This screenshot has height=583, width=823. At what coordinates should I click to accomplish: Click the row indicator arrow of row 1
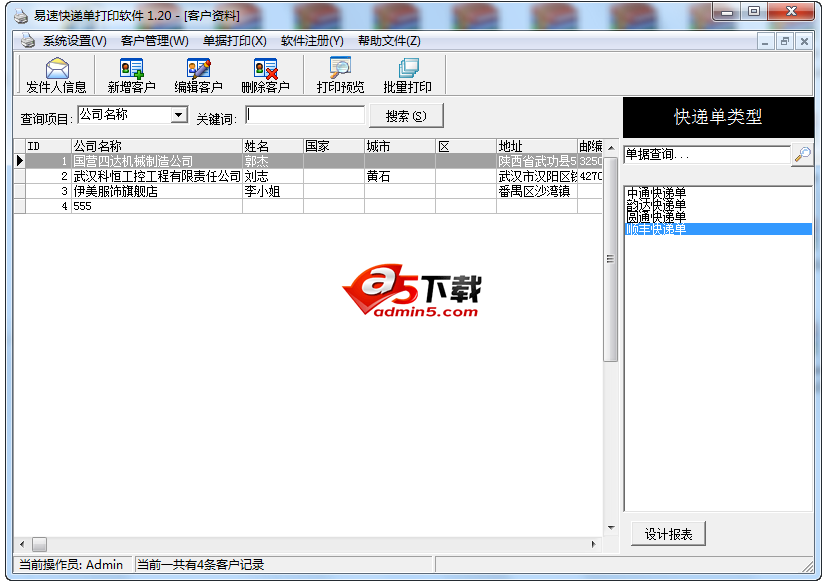click(x=19, y=161)
